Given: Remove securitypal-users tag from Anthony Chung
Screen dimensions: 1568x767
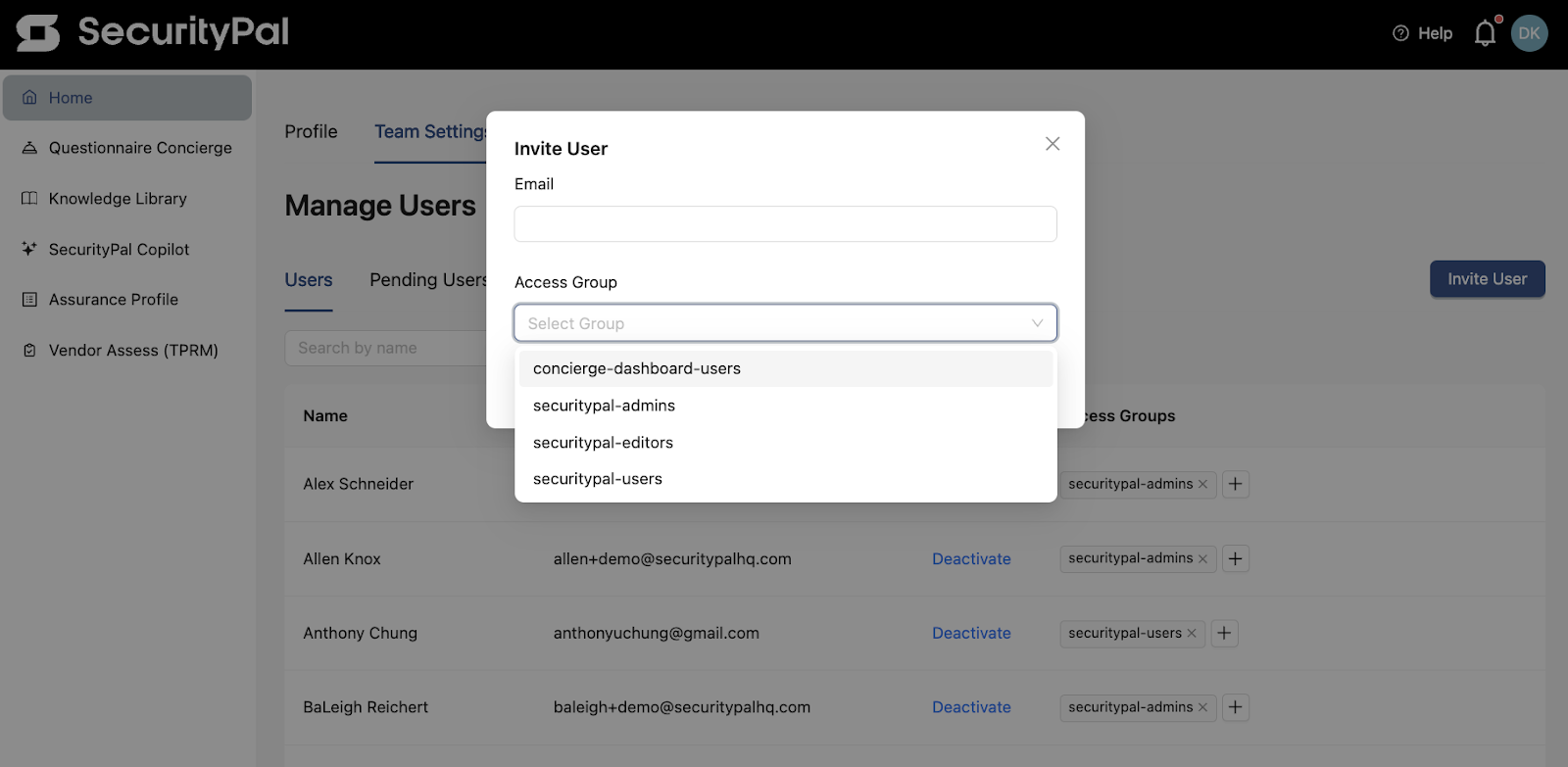Looking at the screenshot, I should (x=1192, y=633).
